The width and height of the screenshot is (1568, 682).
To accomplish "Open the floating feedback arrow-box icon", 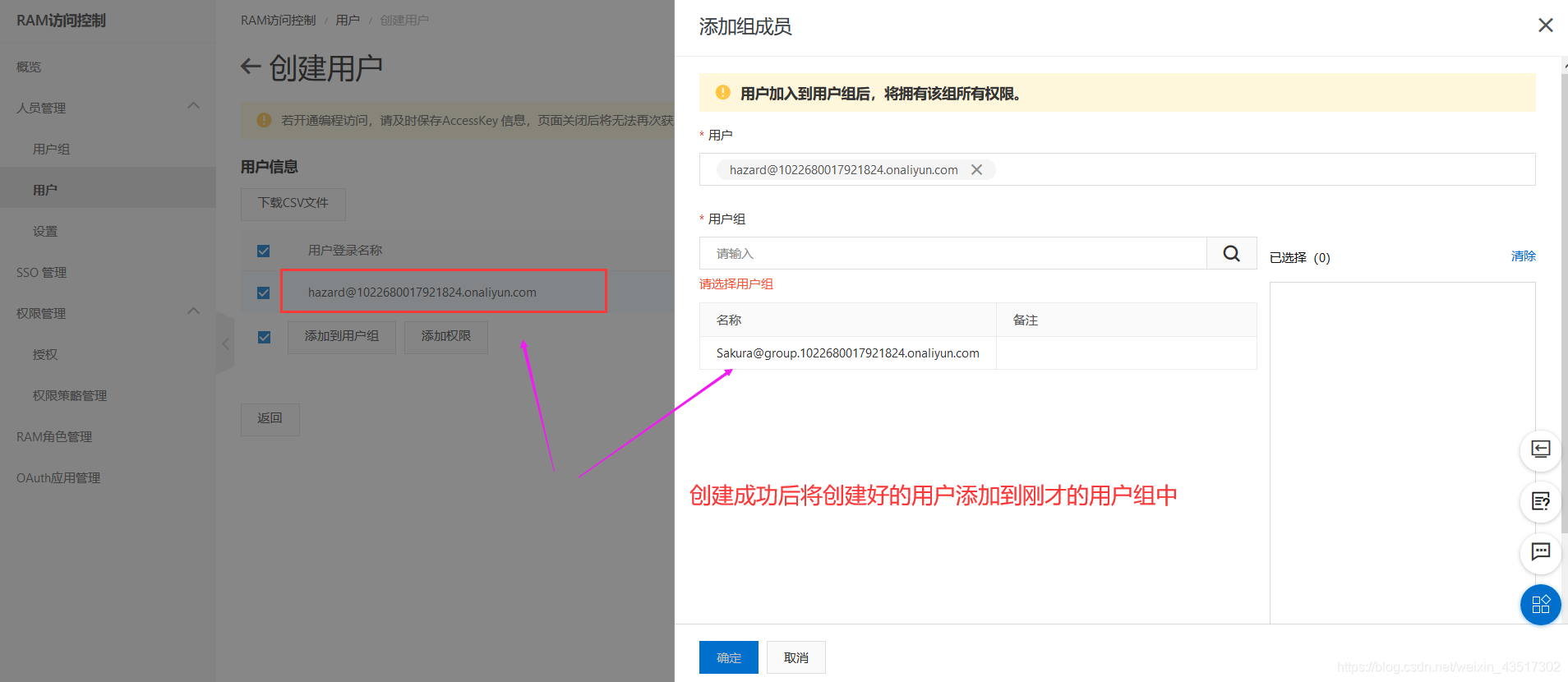I will [x=1540, y=450].
